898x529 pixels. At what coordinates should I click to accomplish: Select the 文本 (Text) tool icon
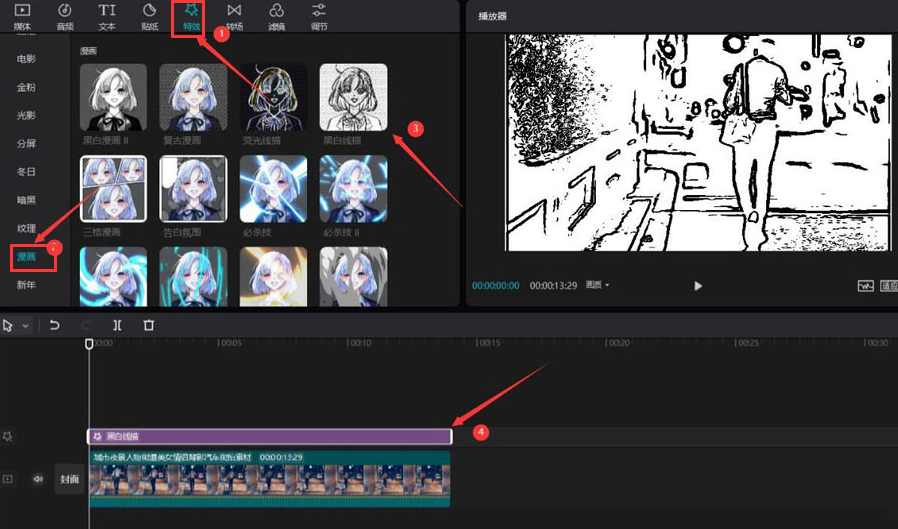click(x=107, y=15)
